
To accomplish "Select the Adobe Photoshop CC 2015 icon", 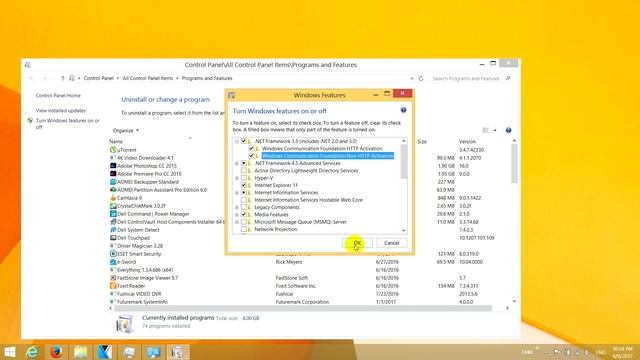I will pos(113,166).
